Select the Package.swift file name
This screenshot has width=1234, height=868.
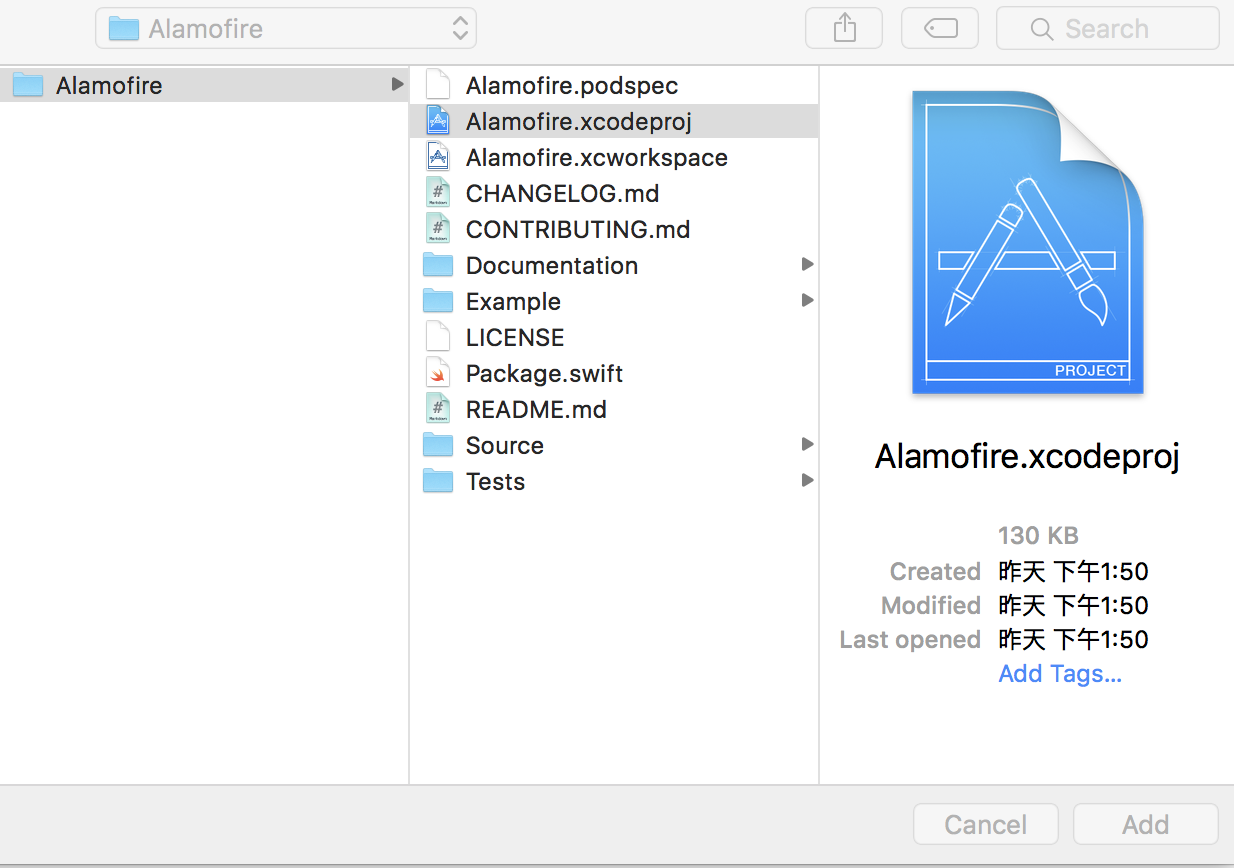tap(545, 374)
